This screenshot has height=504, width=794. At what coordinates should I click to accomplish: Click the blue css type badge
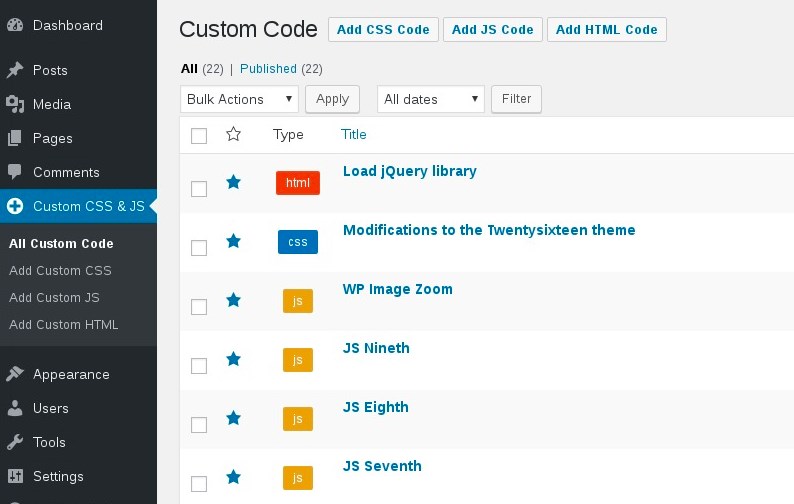(x=298, y=242)
